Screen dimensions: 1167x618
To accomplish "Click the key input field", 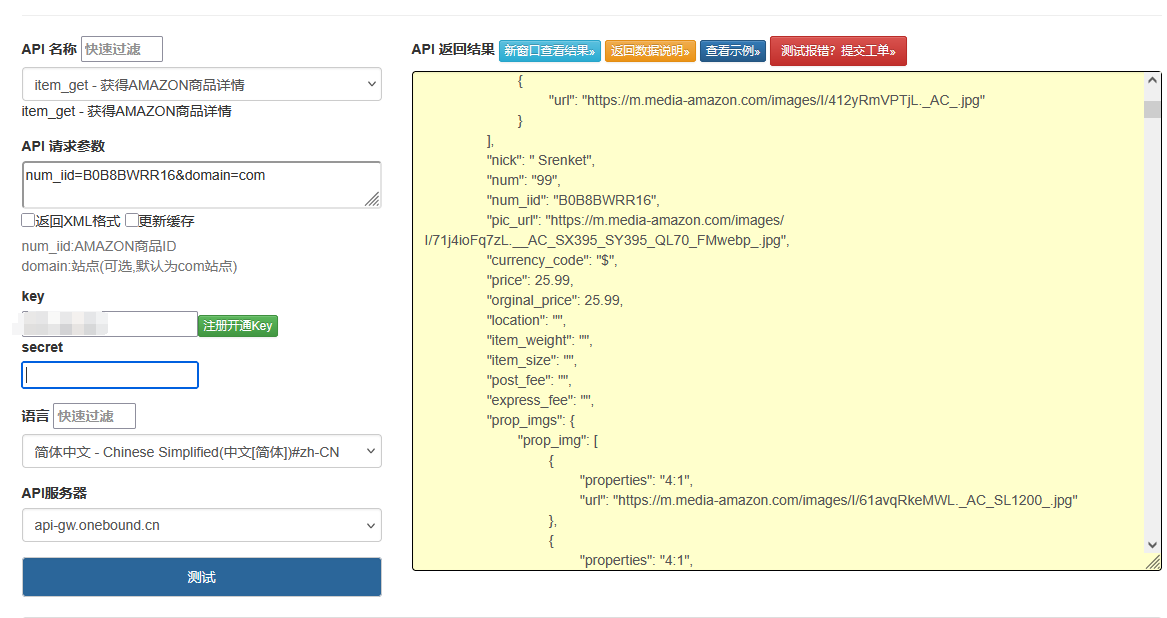I will (109, 324).
